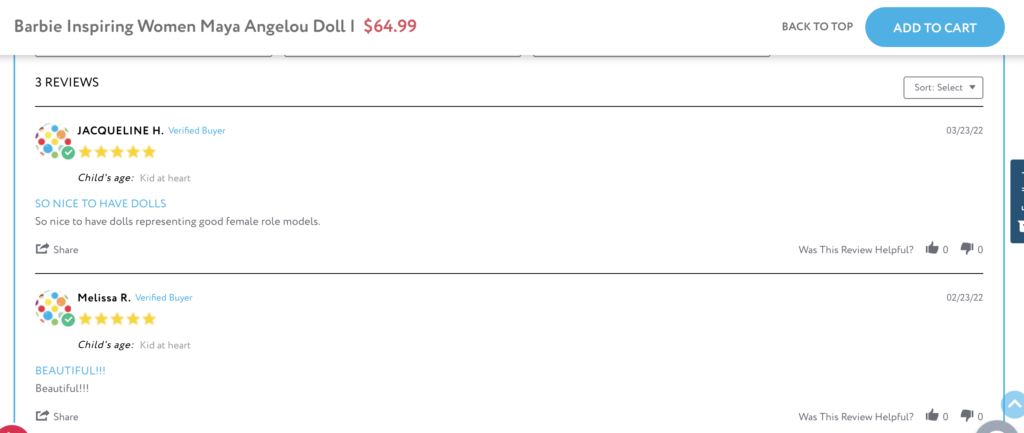Click Melissa's Verified Buyer label

[164, 298]
